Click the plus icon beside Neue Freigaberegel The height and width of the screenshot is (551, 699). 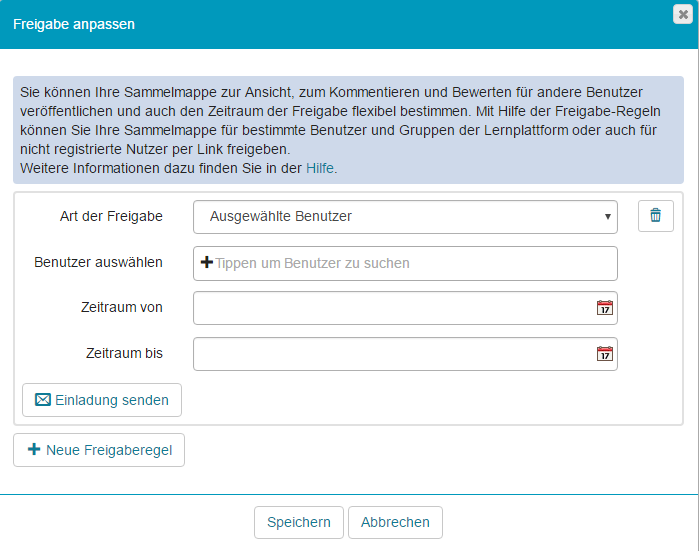pos(34,450)
